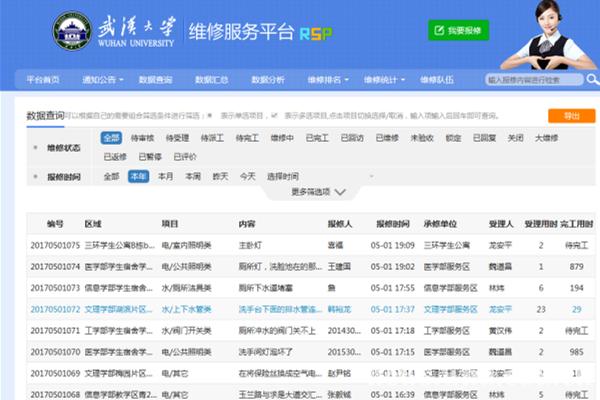
Task: Open highlighted order 2017050​1072 link
Action: pyautogui.click(x=54, y=309)
